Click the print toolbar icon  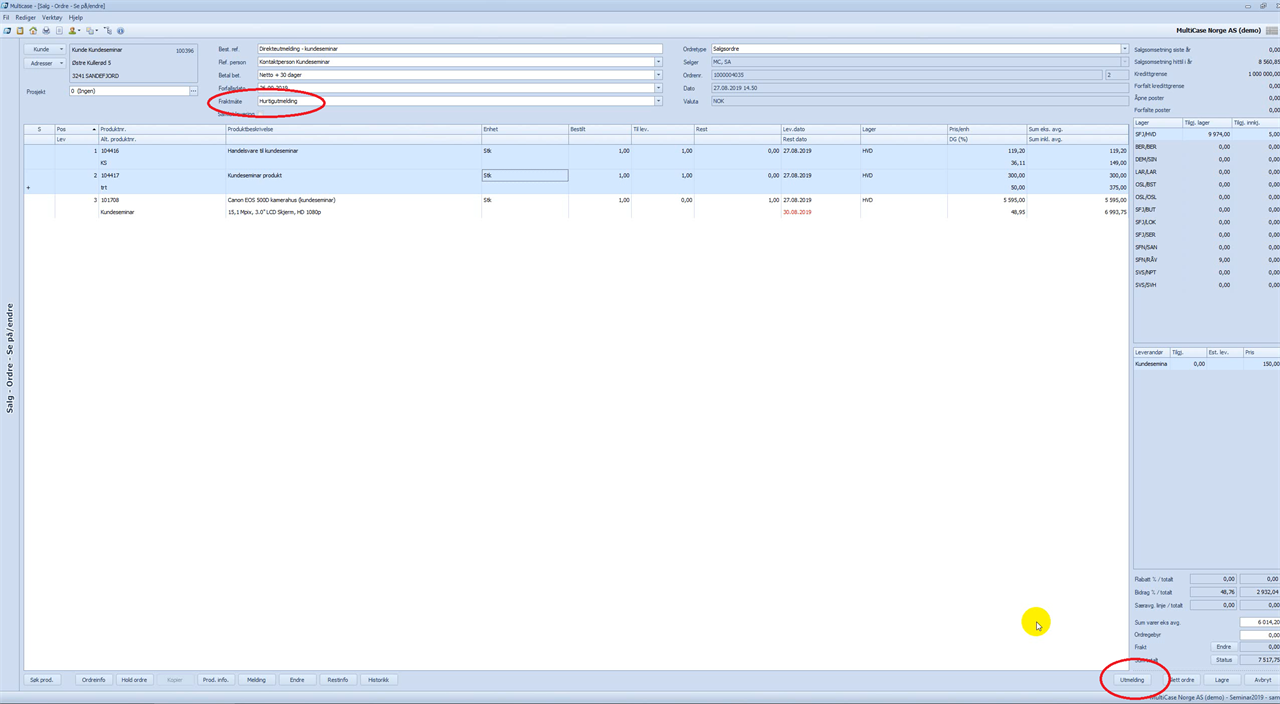pos(46,31)
